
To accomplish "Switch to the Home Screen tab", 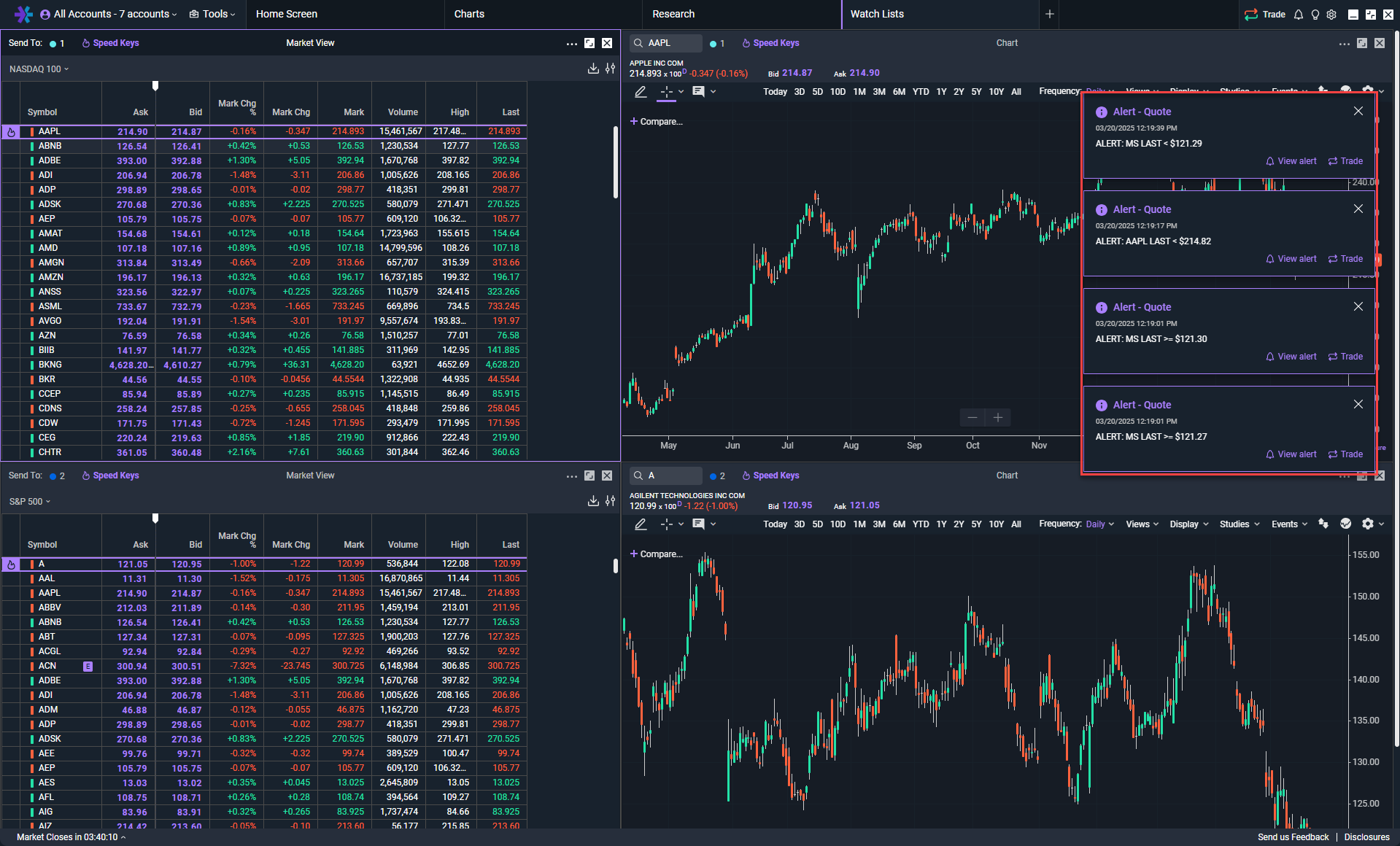I will (x=287, y=14).
